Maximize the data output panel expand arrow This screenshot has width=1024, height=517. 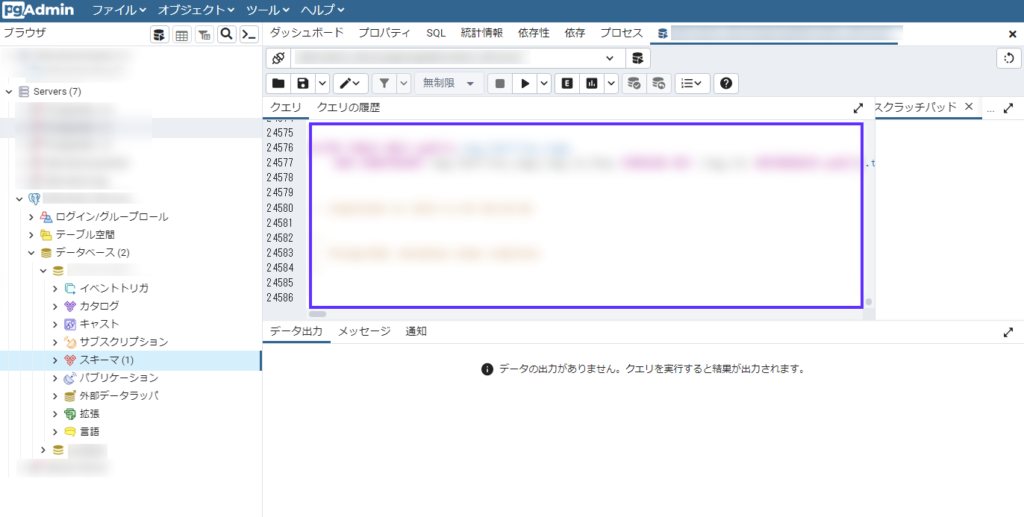(x=1009, y=332)
